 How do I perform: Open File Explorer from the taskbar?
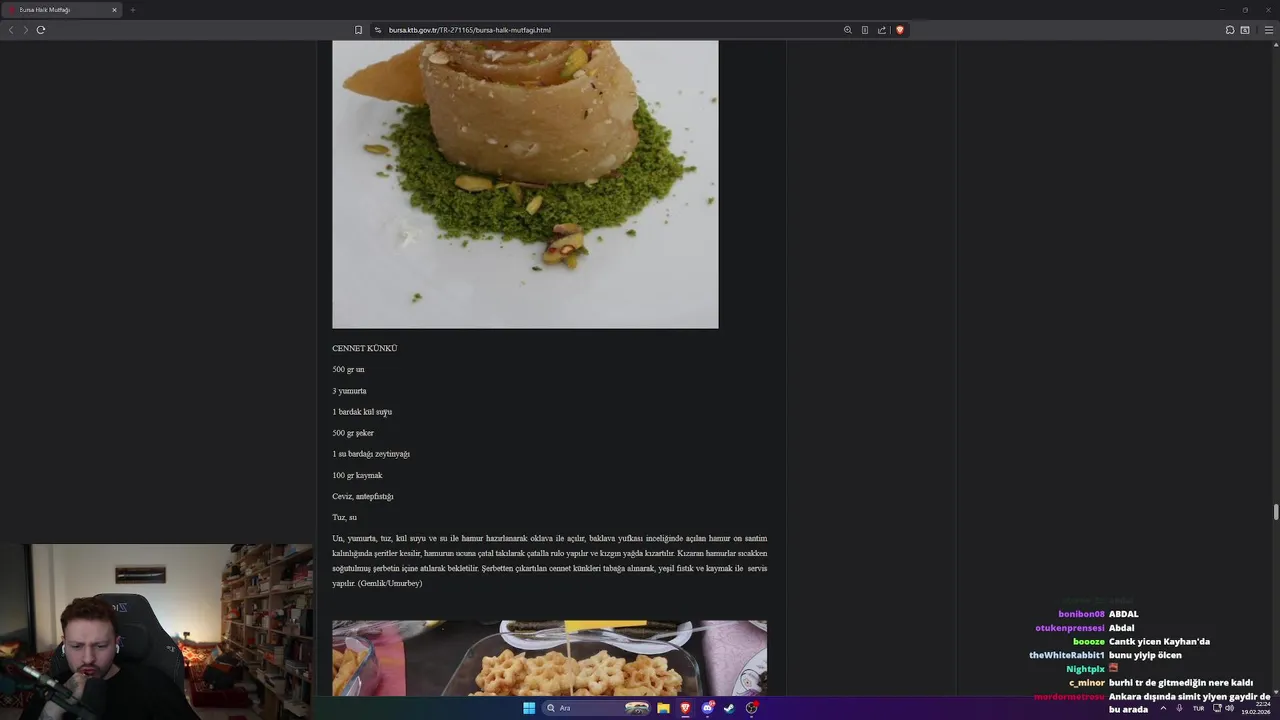pos(663,708)
